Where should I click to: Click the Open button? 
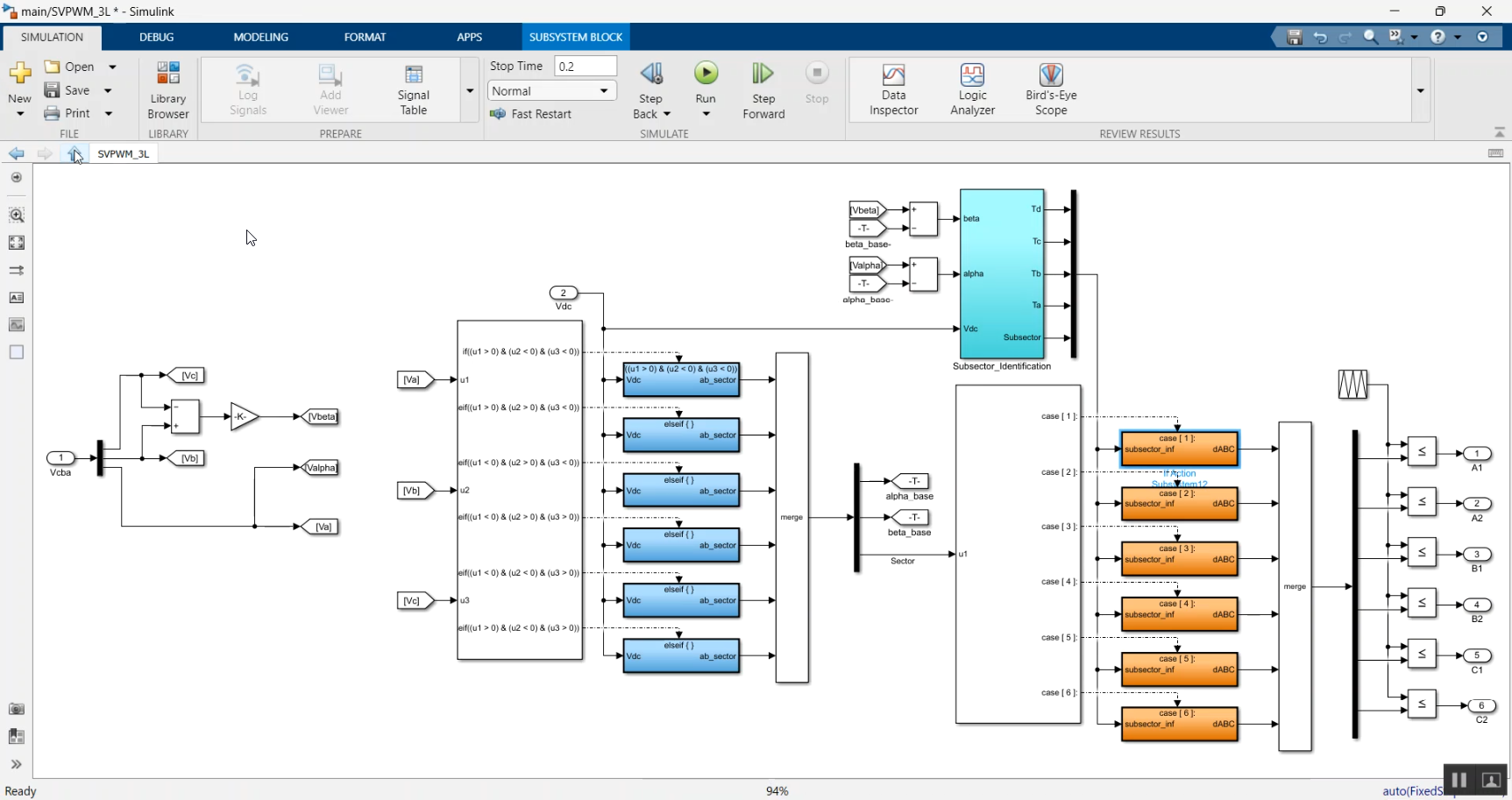pyautogui.click(x=69, y=67)
